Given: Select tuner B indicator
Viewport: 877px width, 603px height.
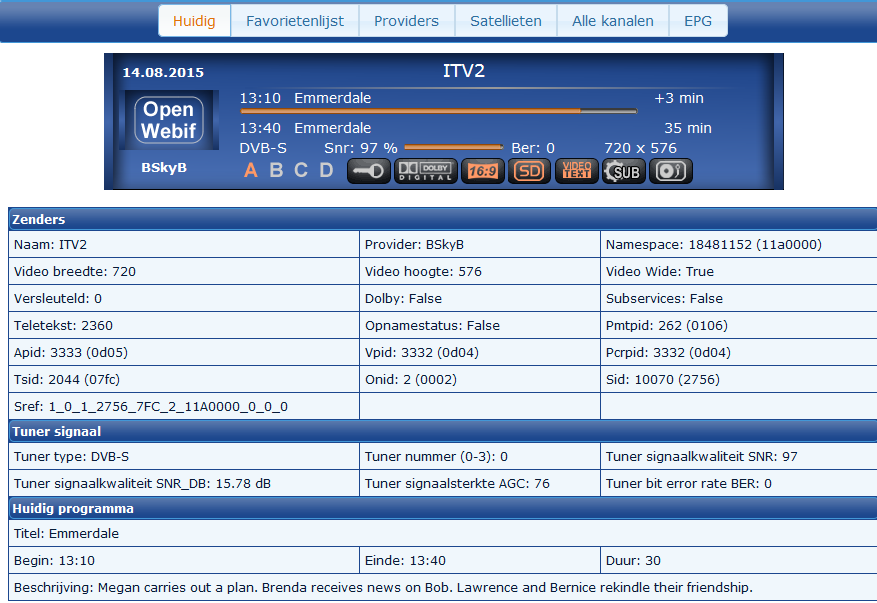Looking at the screenshot, I should (x=276, y=171).
